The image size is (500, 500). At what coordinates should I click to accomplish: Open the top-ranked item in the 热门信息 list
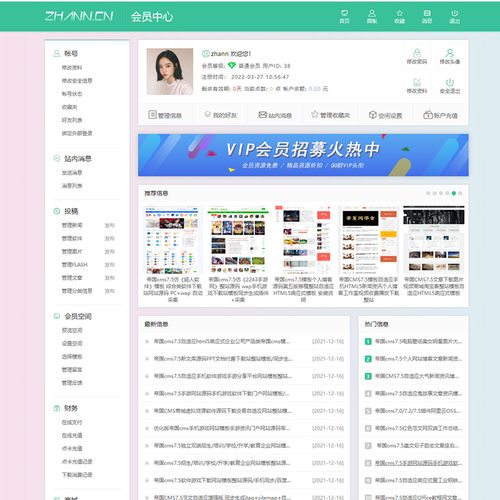coord(418,341)
